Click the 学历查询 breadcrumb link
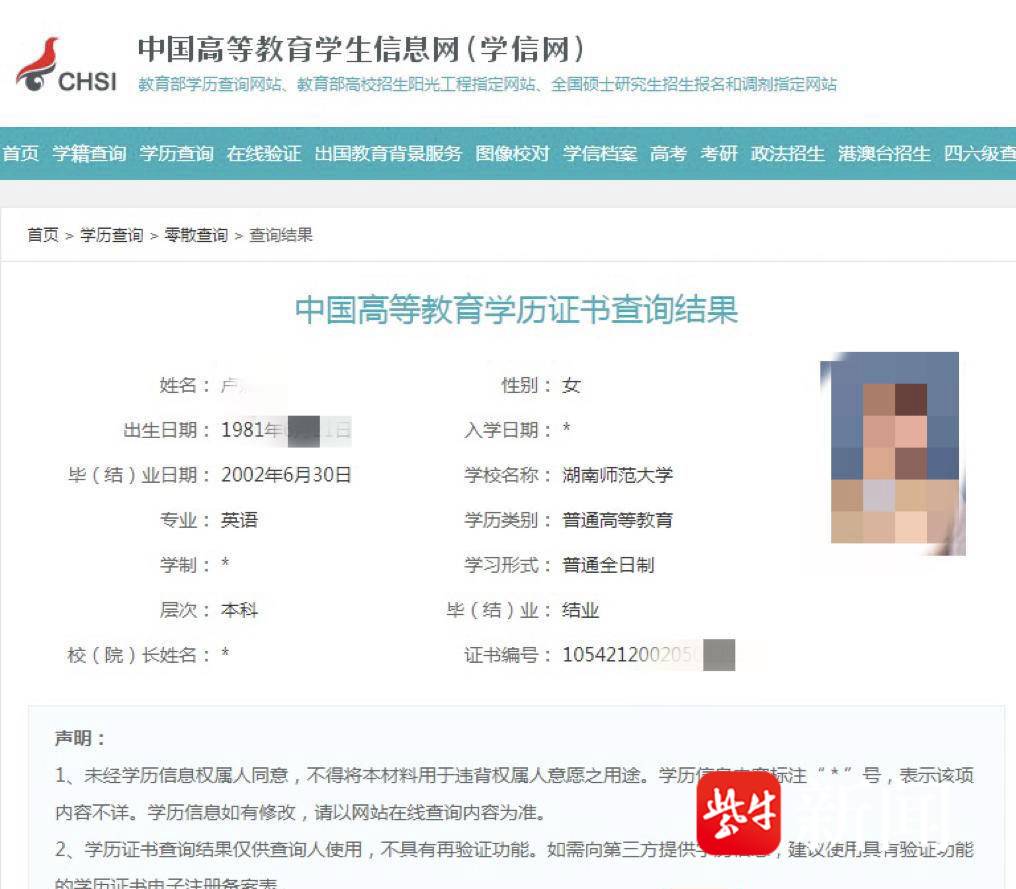Image resolution: width=1016 pixels, height=889 pixels. point(111,235)
